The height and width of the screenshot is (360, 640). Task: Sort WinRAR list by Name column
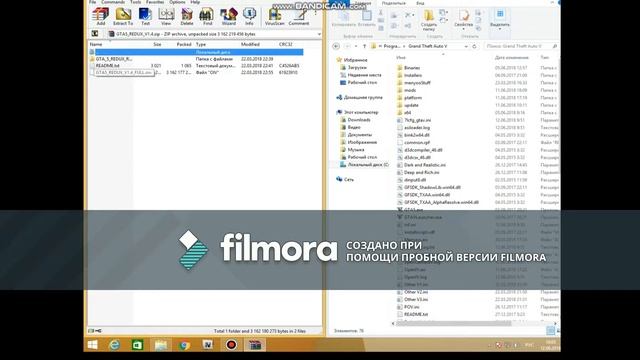(96, 44)
